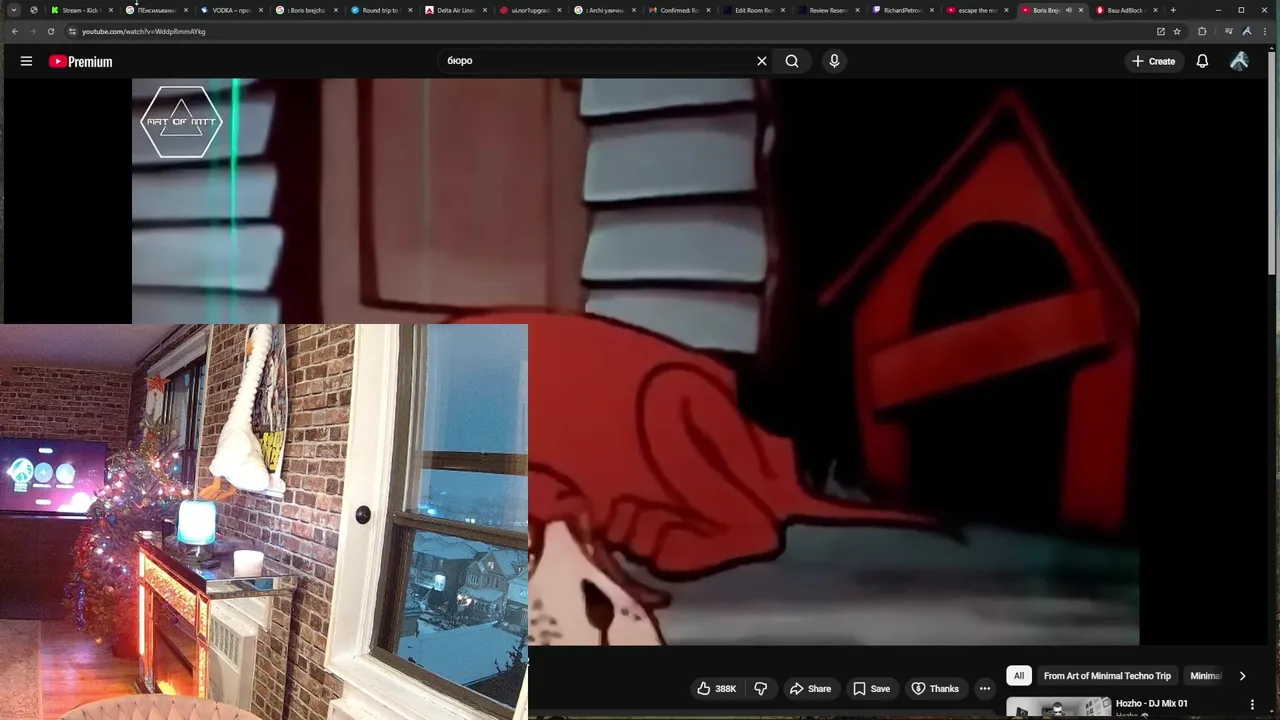Clear the search box with the X

(762, 61)
